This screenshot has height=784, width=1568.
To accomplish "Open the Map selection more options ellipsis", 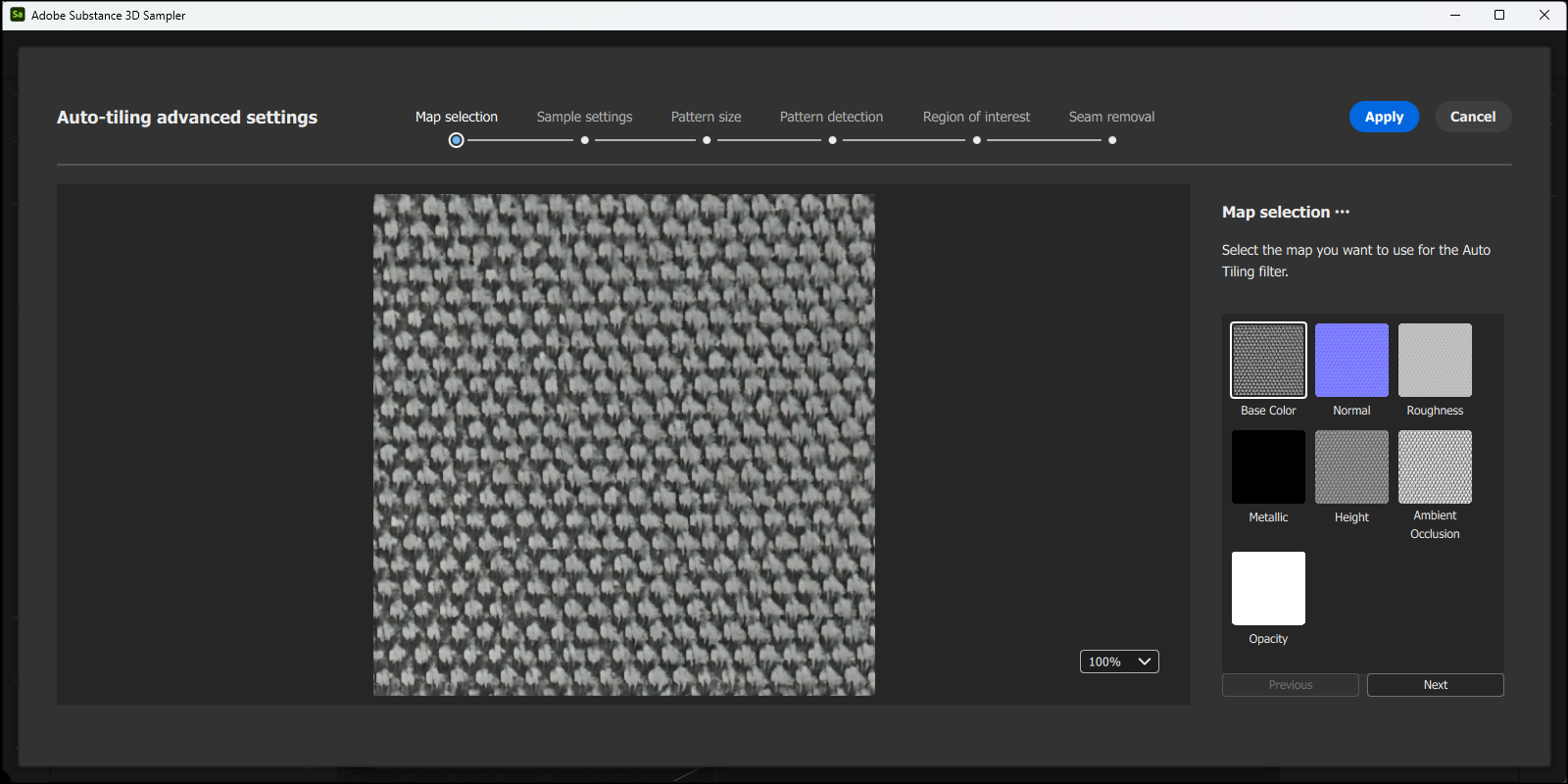I will click(x=1343, y=212).
